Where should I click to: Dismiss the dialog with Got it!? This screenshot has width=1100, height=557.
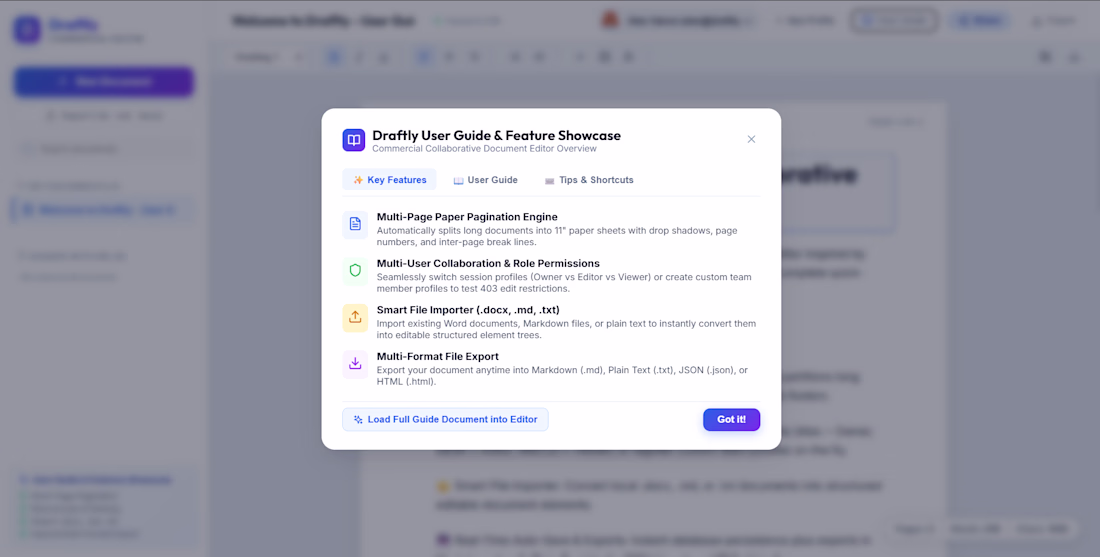coord(732,420)
